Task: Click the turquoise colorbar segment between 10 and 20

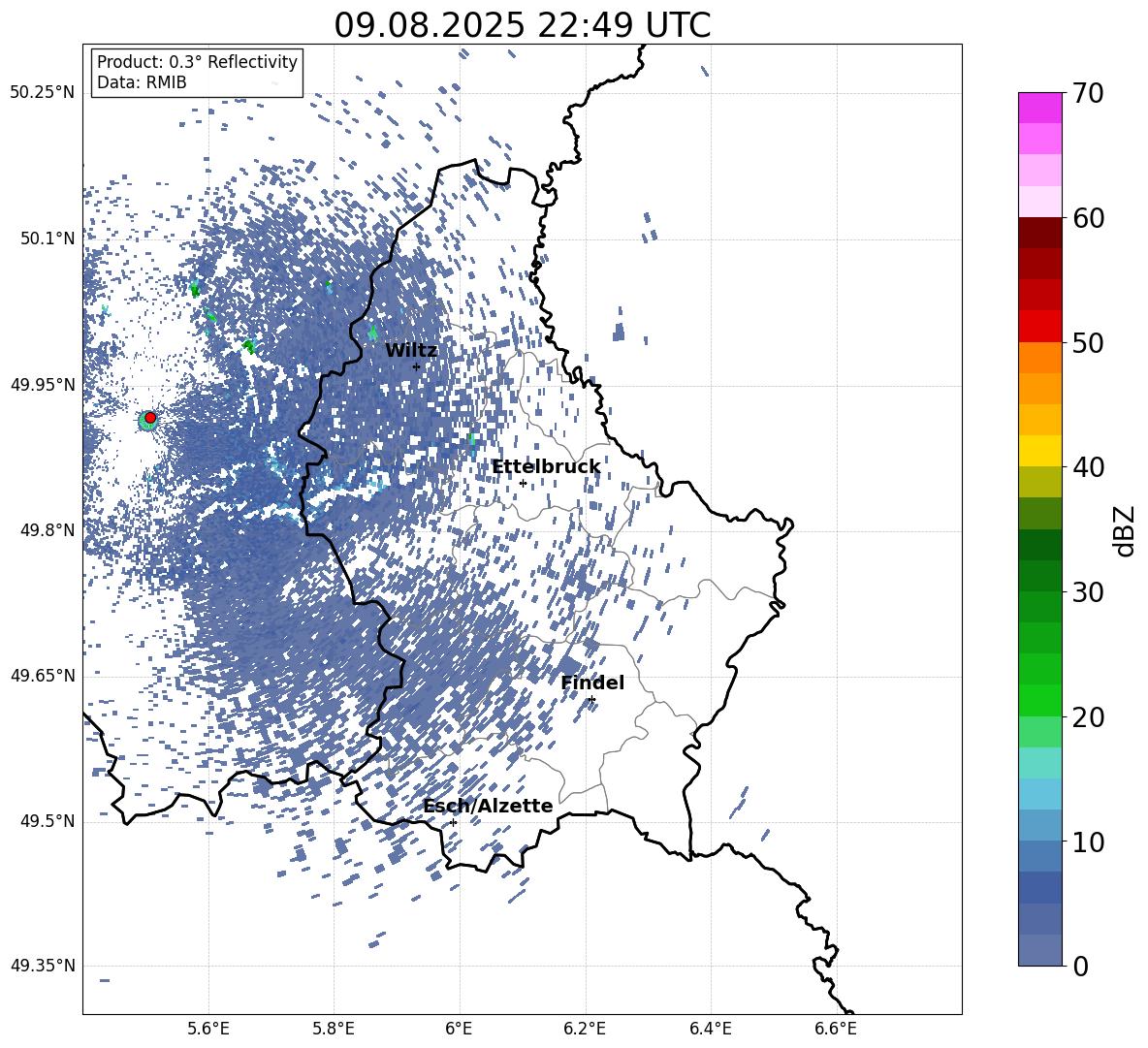Action: [1039, 763]
